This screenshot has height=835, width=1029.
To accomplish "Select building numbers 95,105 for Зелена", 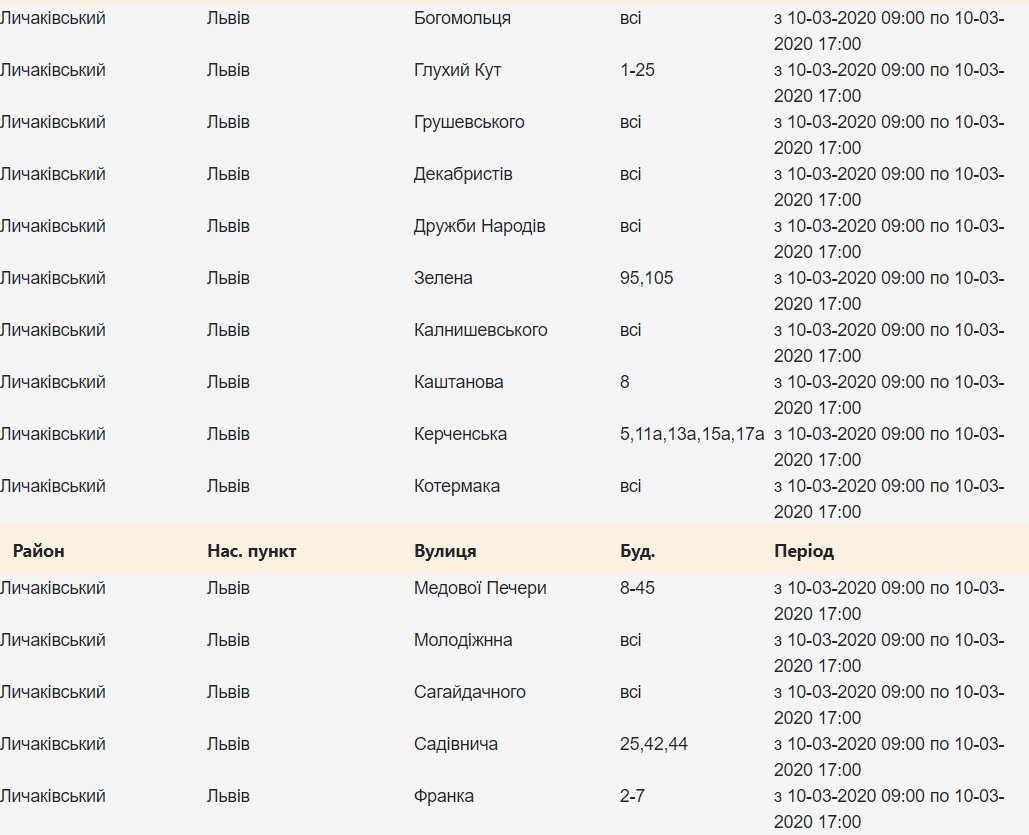I will 647,278.
